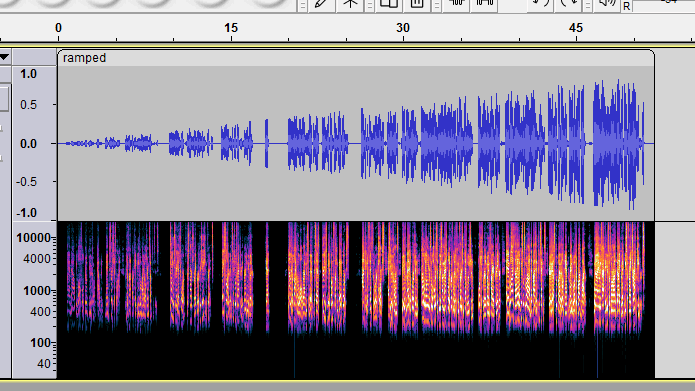Click timeline ruler at 15 seconds
Screen dimensions: 695x391
231,28
